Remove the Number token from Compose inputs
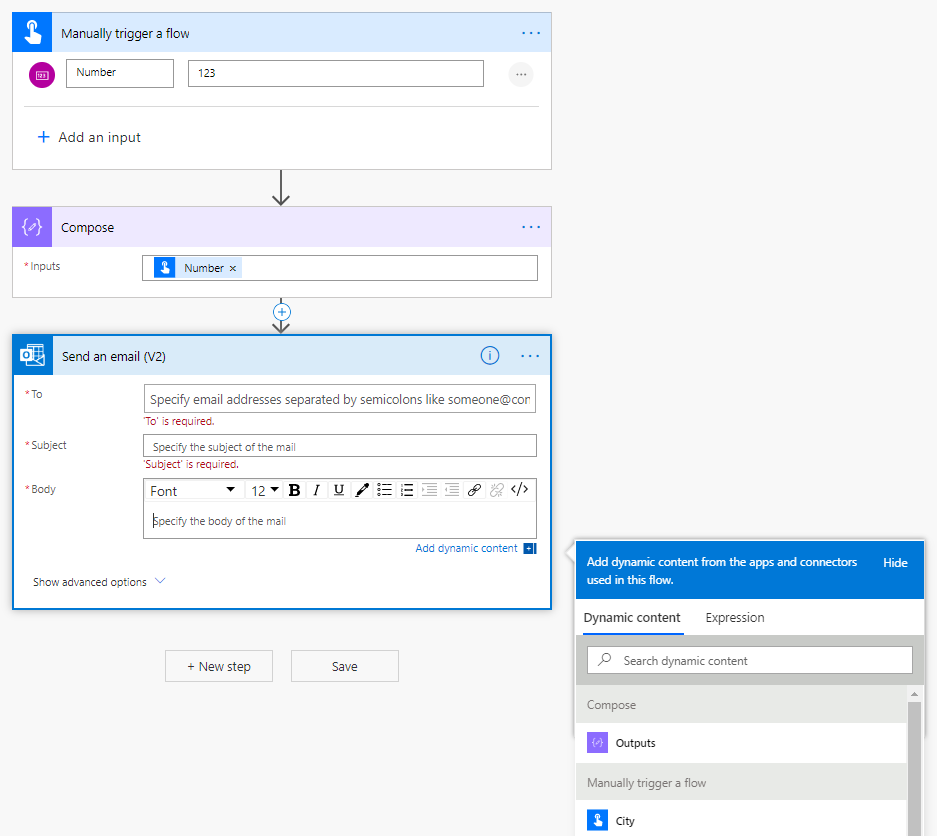 pyautogui.click(x=232, y=267)
